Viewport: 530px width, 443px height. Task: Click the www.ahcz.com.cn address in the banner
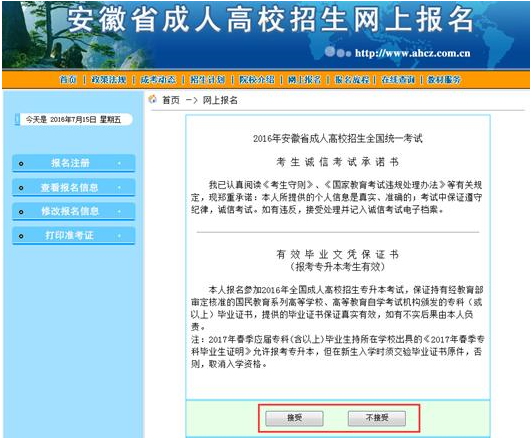pyautogui.click(x=412, y=53)
